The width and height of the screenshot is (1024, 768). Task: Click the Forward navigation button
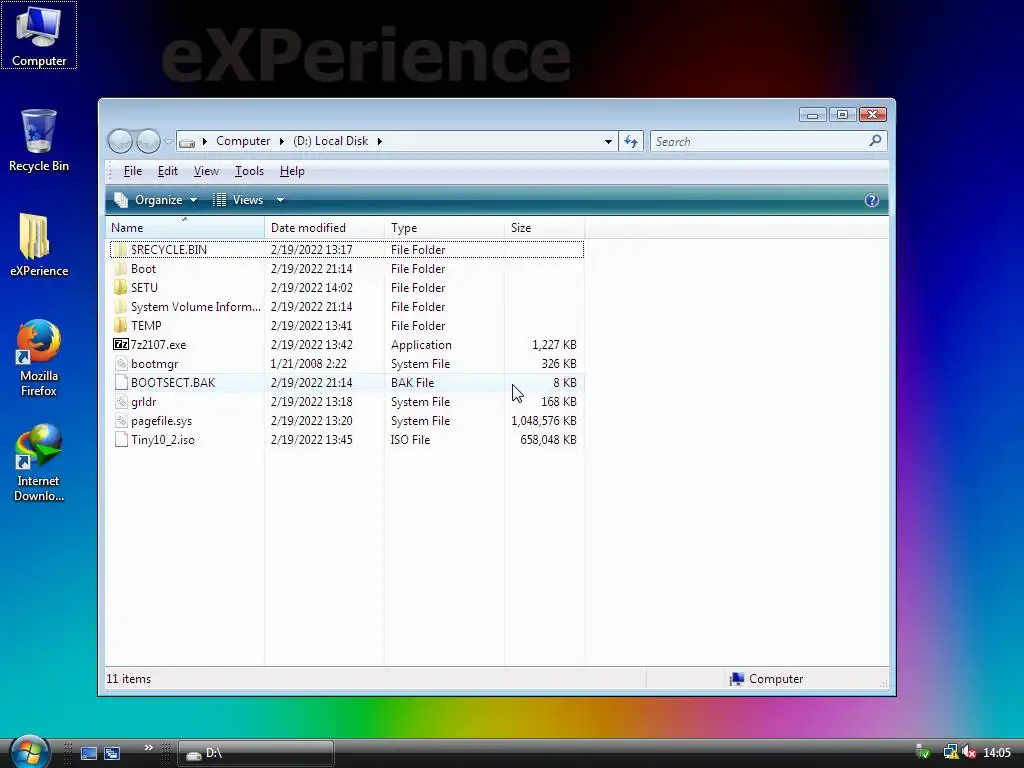148,141
